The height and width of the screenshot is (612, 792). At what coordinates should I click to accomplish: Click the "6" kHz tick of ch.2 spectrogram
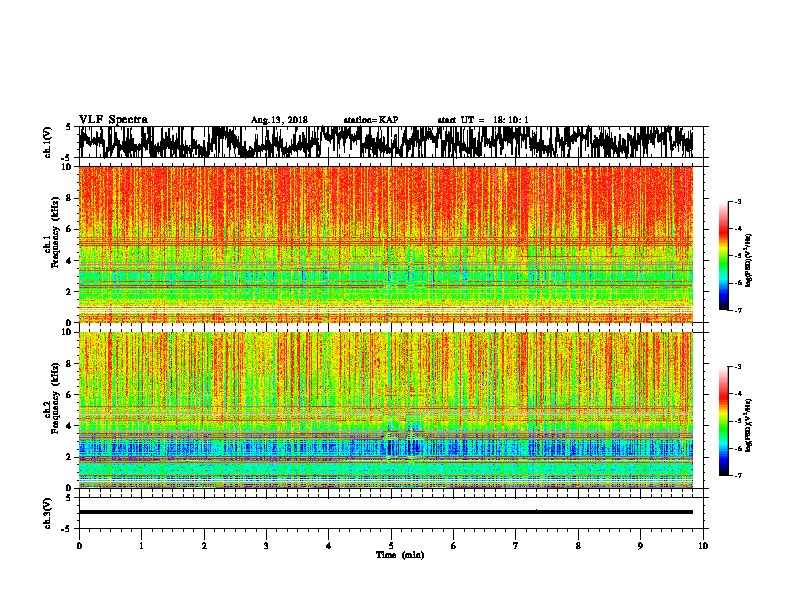point(70,395)
